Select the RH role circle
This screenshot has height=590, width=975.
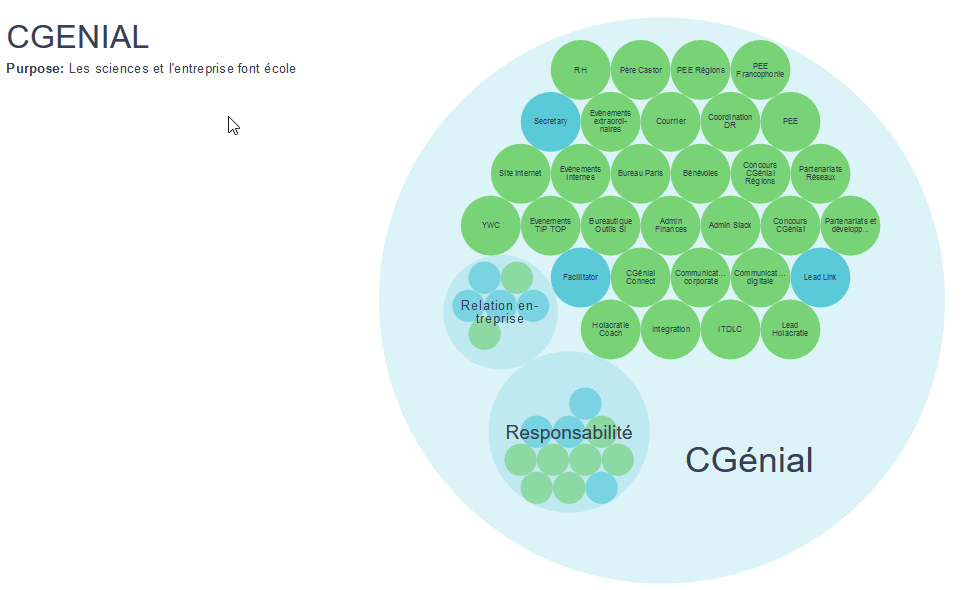[x=580, y=70]
